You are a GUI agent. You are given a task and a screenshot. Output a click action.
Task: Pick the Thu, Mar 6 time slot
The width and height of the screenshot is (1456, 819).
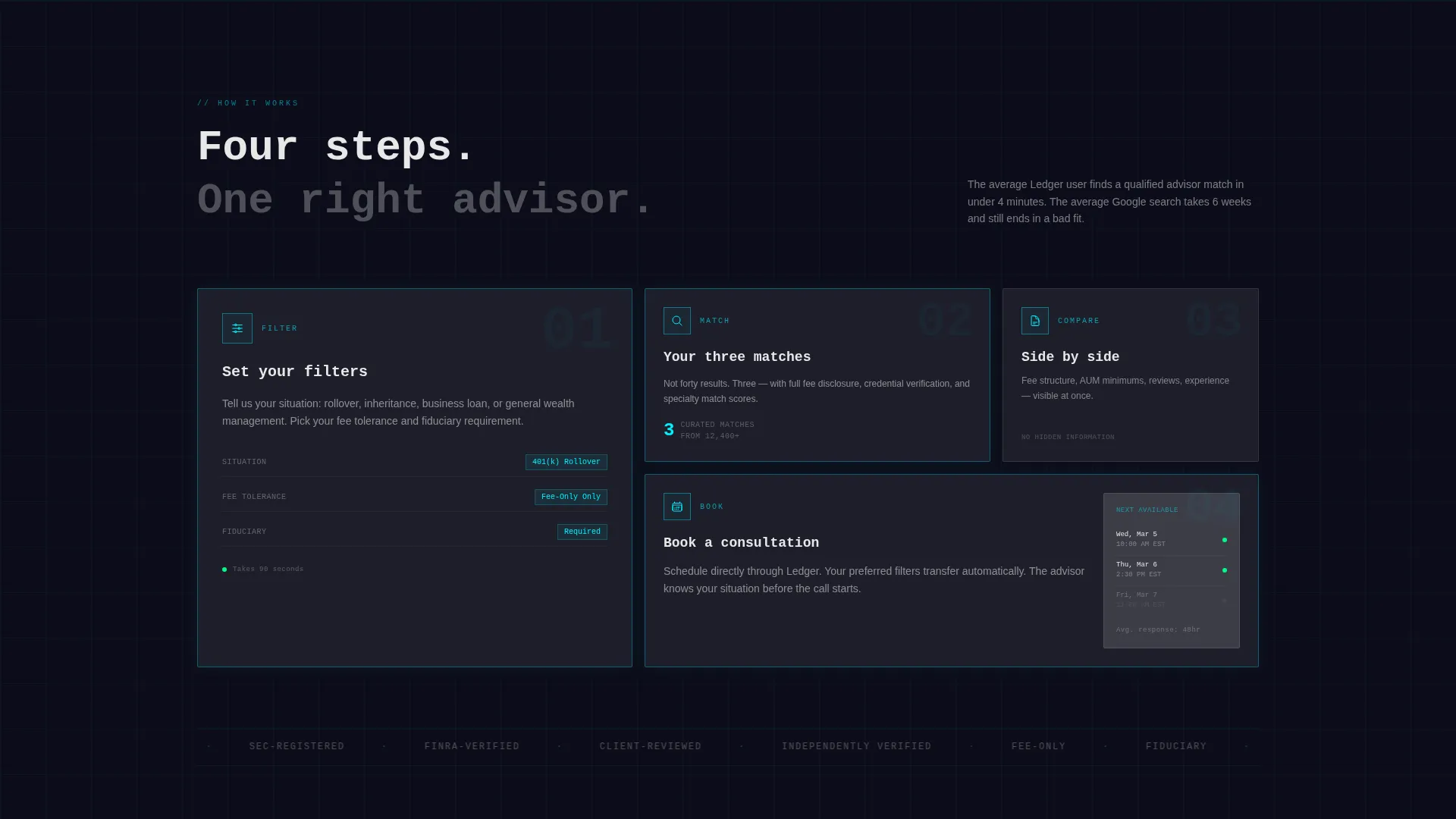[1171, 570]
